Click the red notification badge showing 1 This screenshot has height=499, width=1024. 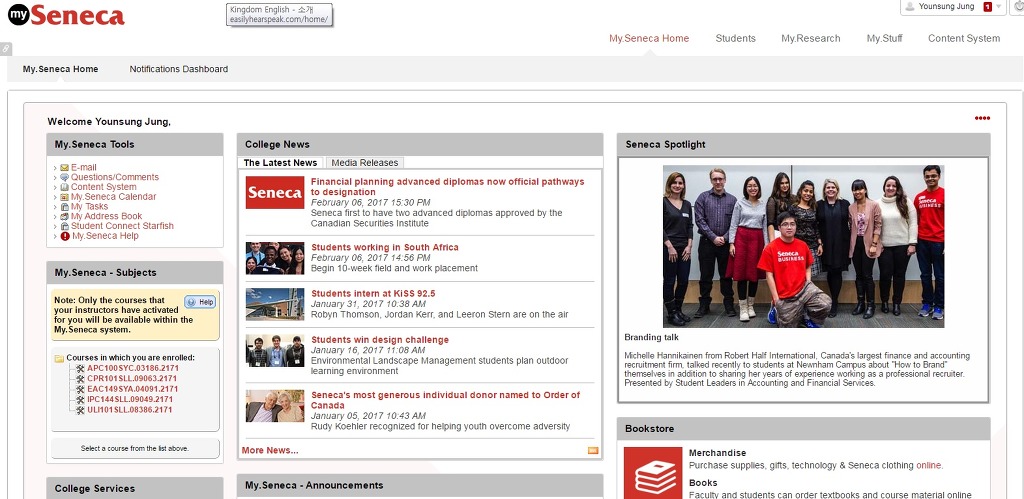(987, 7)
